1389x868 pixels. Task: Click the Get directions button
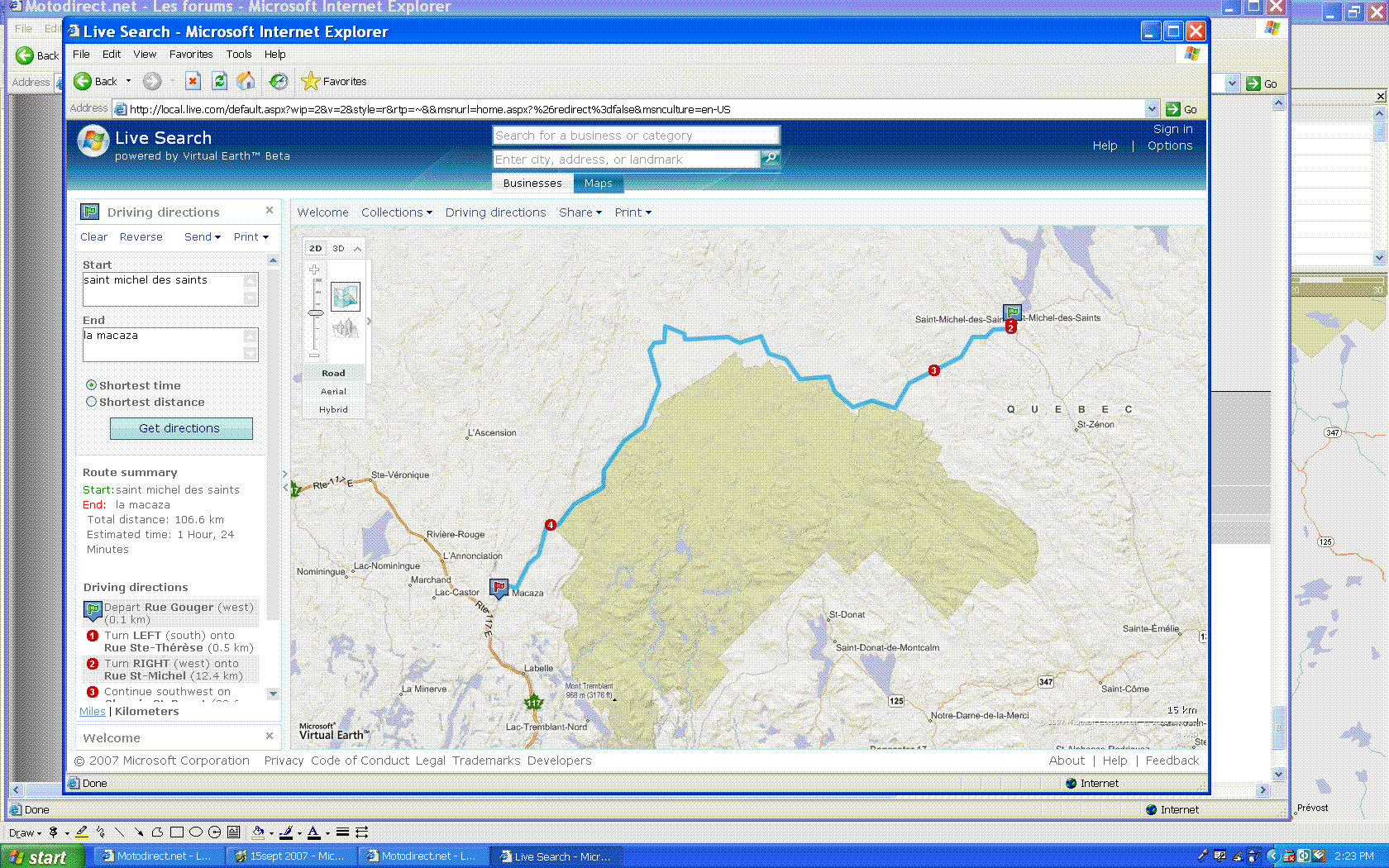181,428
